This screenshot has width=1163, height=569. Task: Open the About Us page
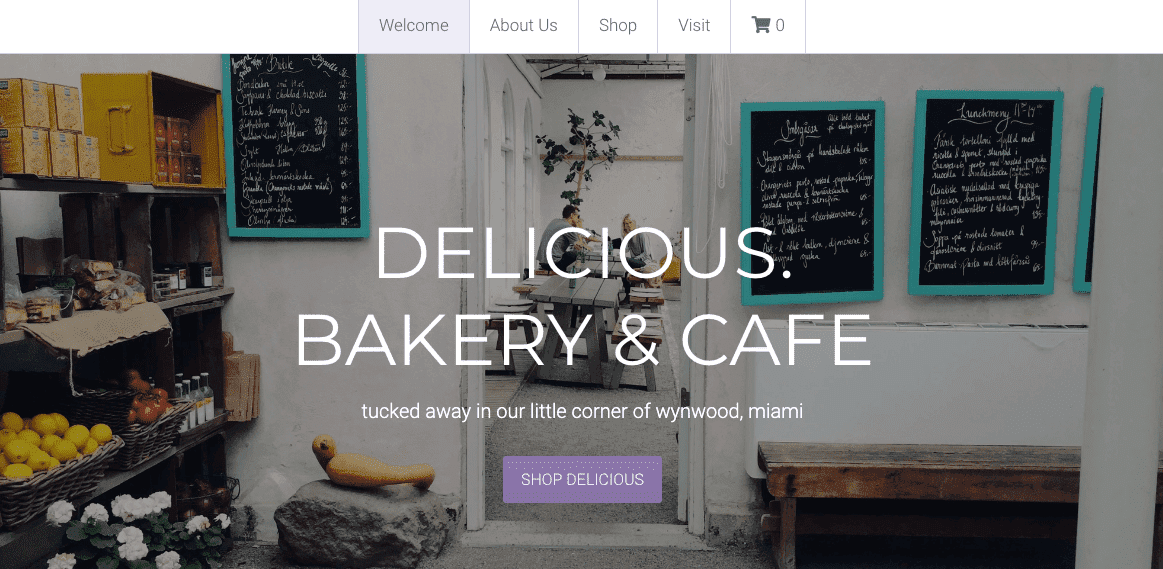[x=524, y=26]
